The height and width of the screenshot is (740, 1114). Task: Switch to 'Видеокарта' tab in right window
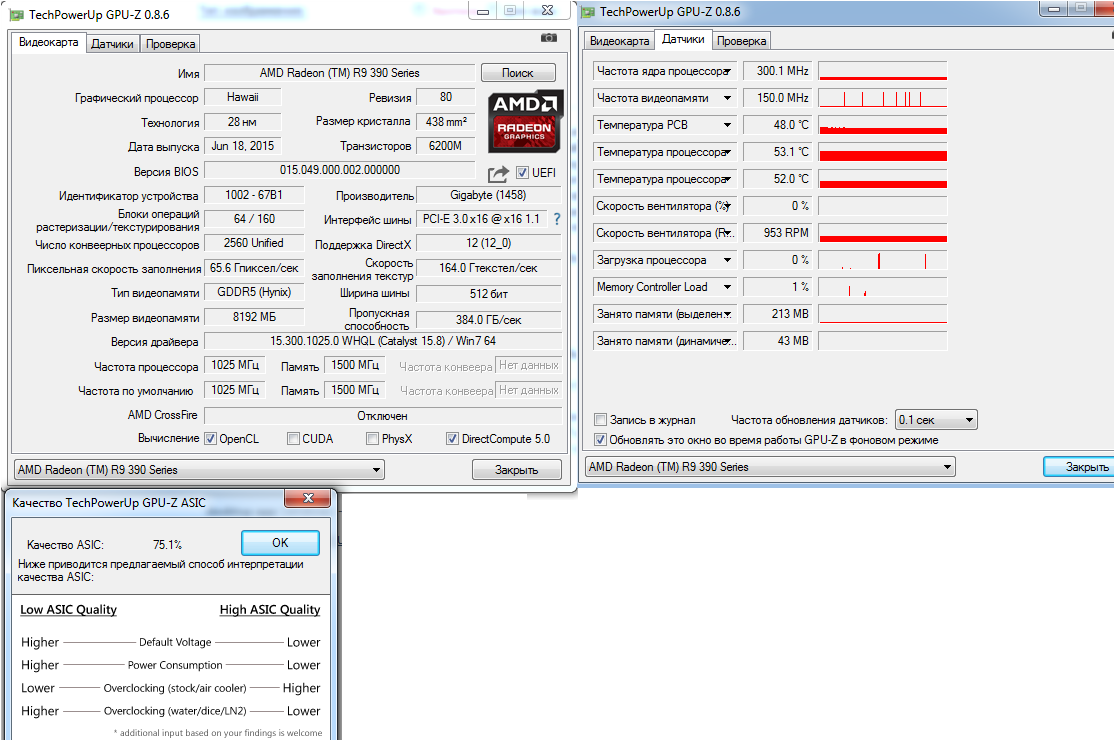tap(620, 41)
